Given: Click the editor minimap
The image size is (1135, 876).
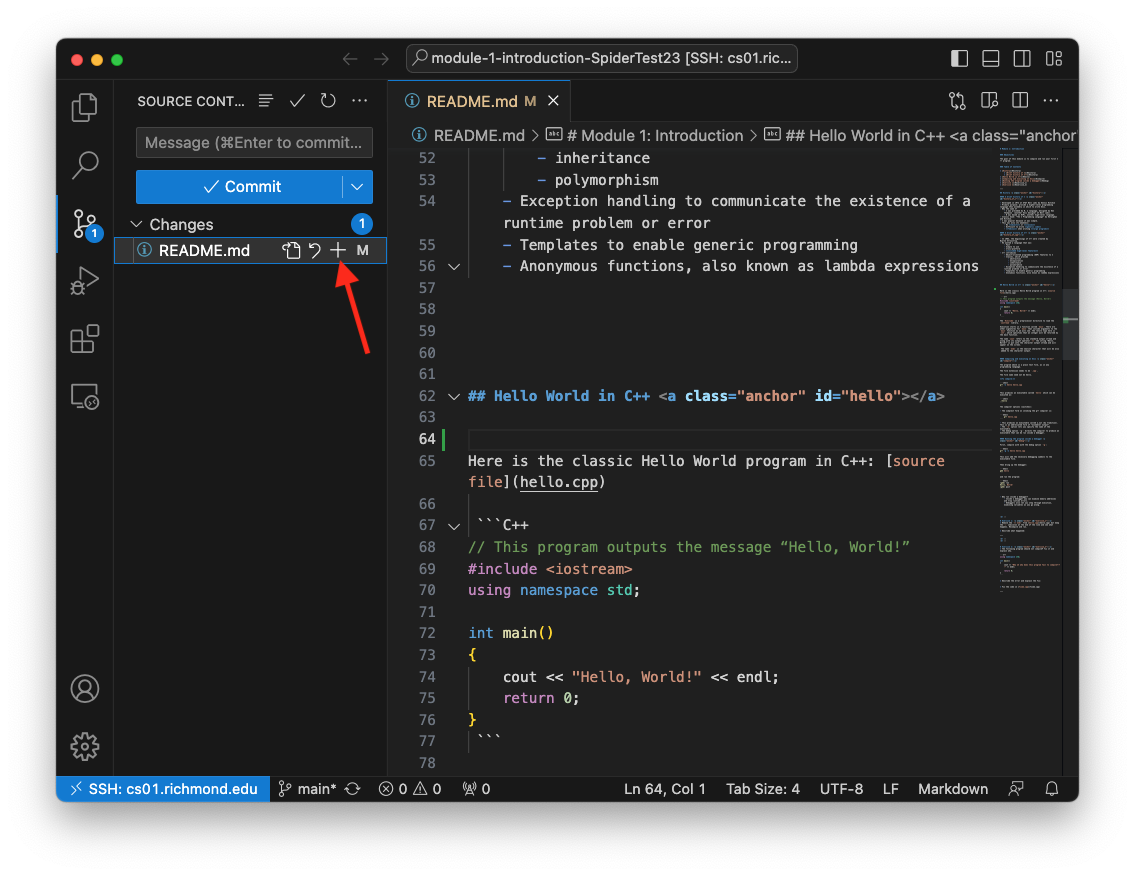Looking at the screenshot, I should tap(1029, 369).
